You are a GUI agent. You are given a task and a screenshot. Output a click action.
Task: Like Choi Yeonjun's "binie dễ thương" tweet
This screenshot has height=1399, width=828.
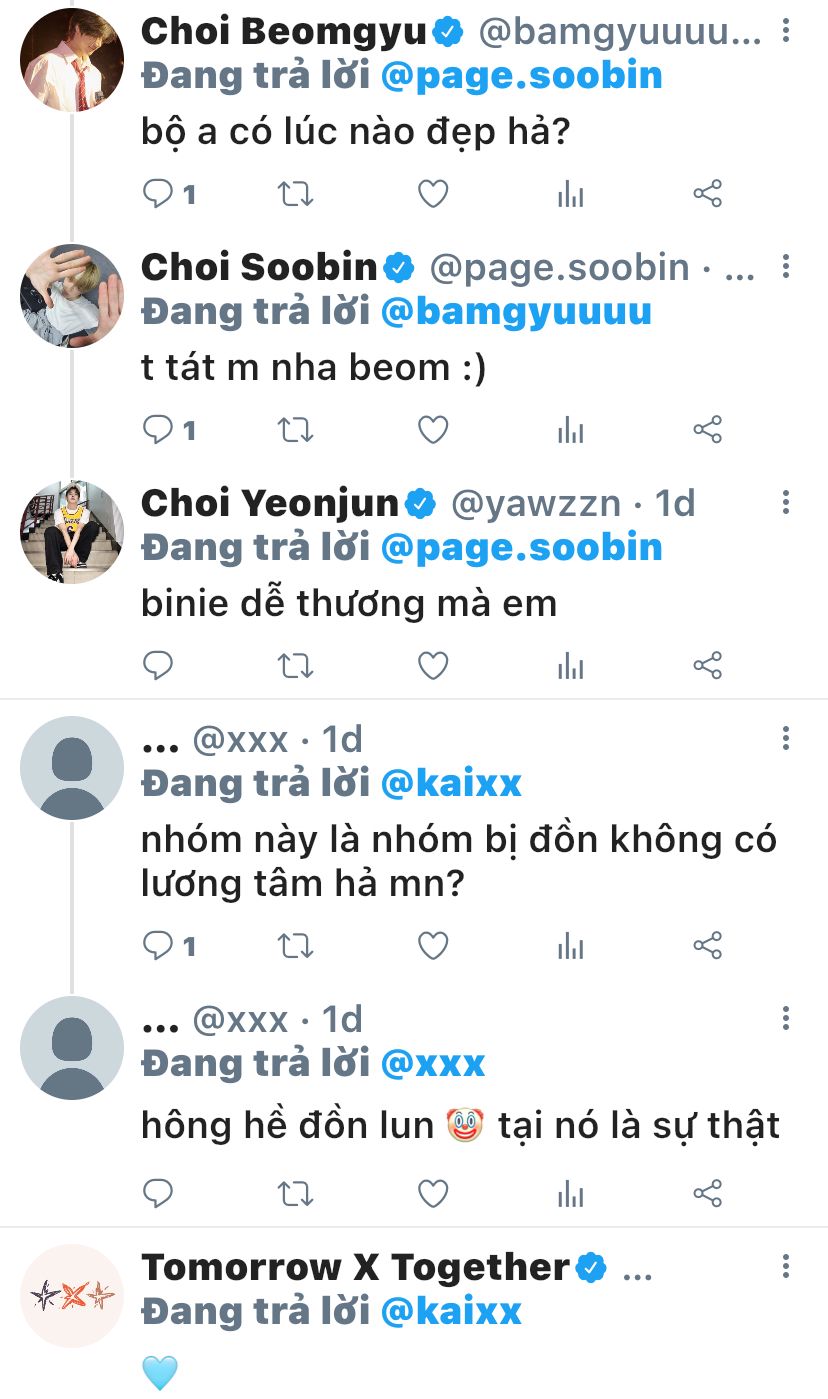click(432, 665)
